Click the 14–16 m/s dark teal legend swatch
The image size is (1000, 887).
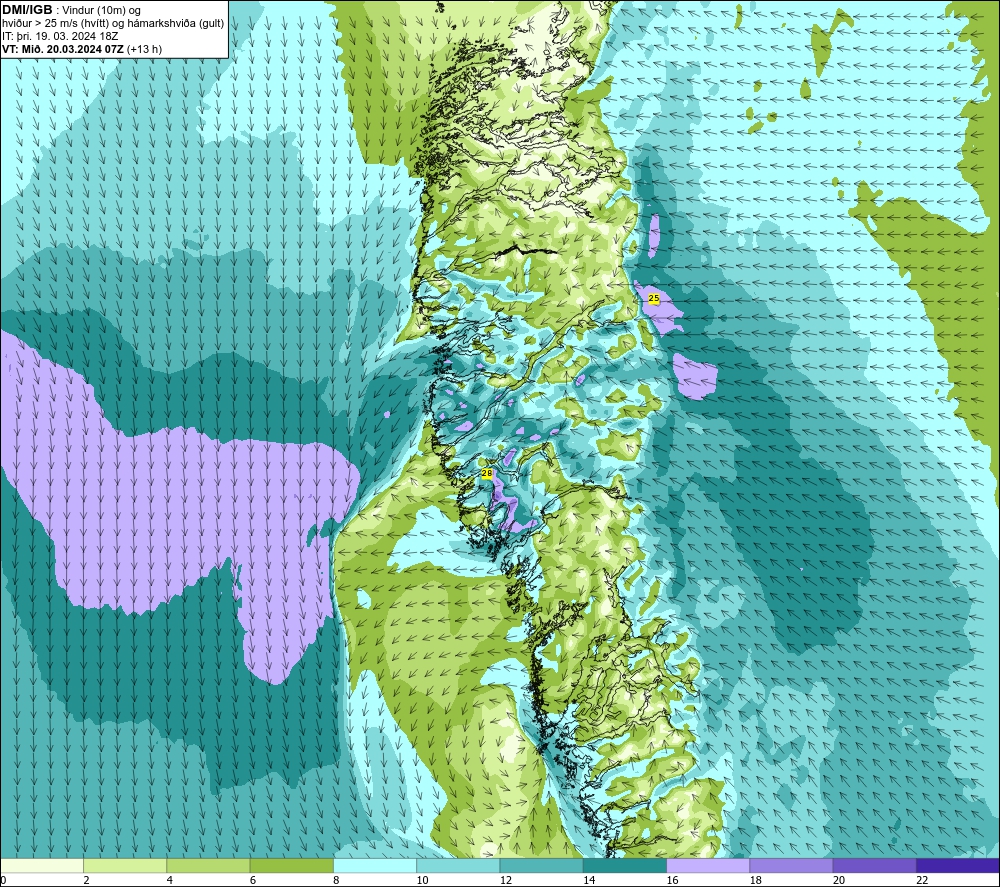(625, 865)
